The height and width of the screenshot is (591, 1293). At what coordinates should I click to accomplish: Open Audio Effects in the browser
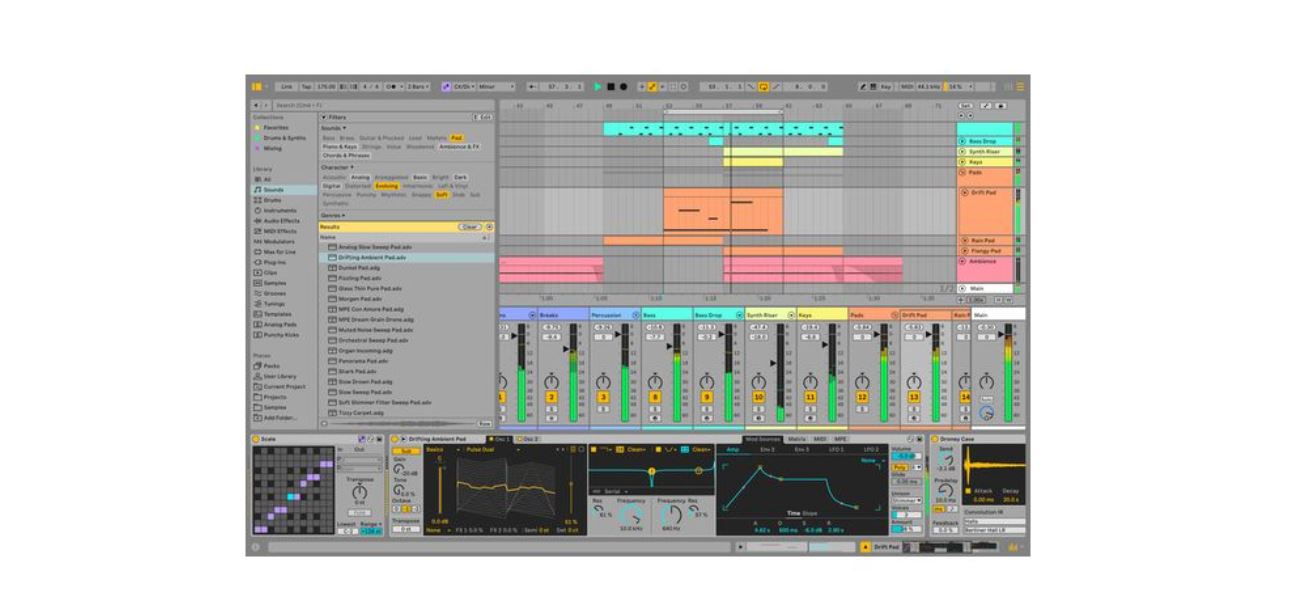coord(280,221)
